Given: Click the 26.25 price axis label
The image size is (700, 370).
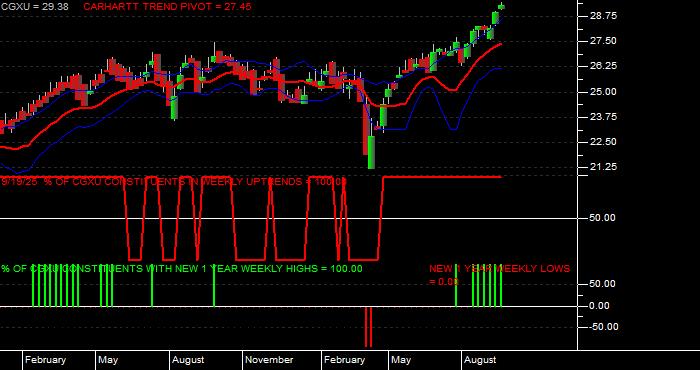Looking at the screenshot, I should pos(603,66).
